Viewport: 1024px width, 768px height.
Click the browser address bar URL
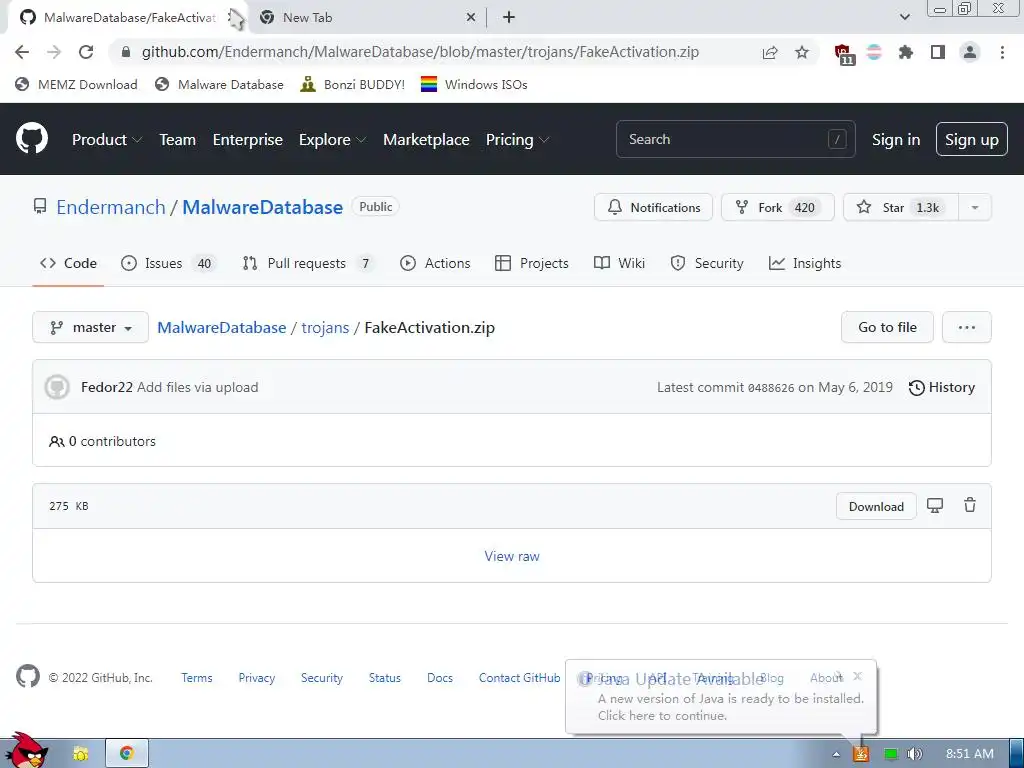[x=420, y=52]
